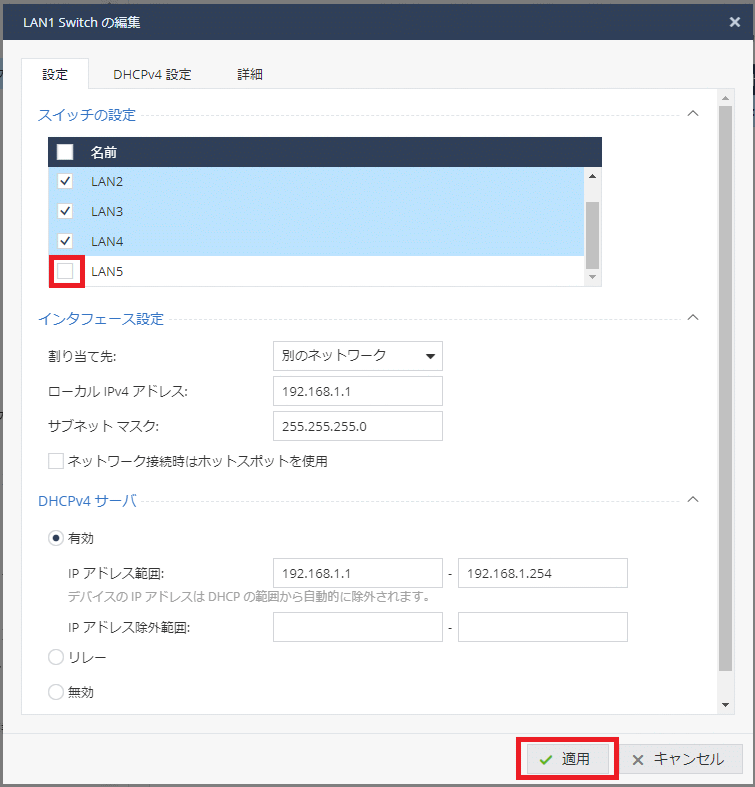Open the 詳細 tab
755x787 pixels.
(250, 74)
